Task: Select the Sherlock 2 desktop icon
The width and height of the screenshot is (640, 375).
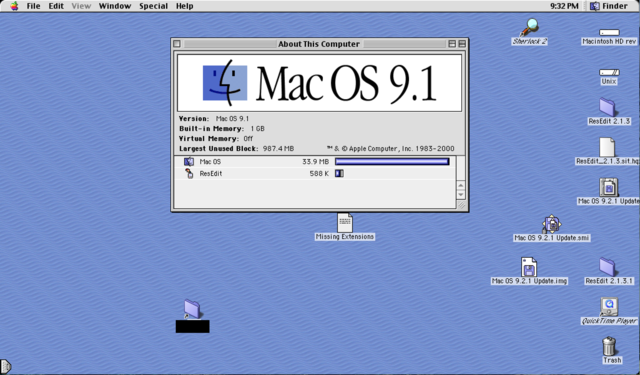Action: pos(529,27)
